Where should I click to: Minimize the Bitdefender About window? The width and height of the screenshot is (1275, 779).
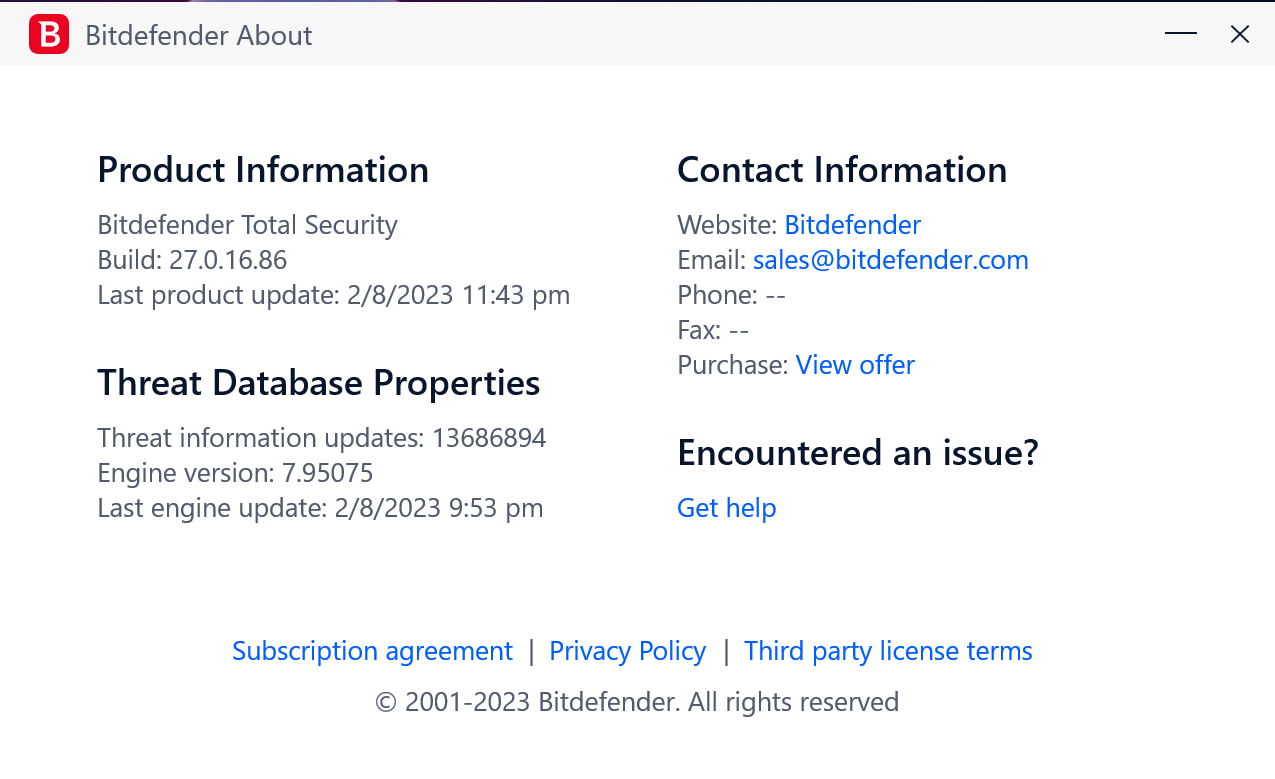[1181, 34]
